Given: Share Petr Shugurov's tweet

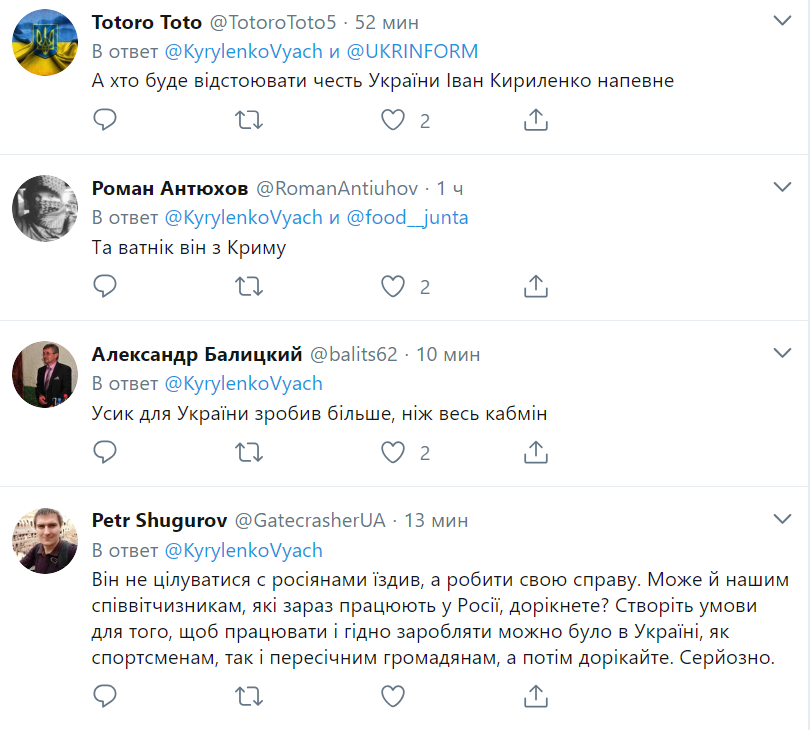Looking at the screenshot, I should click(x=536, y=695).
